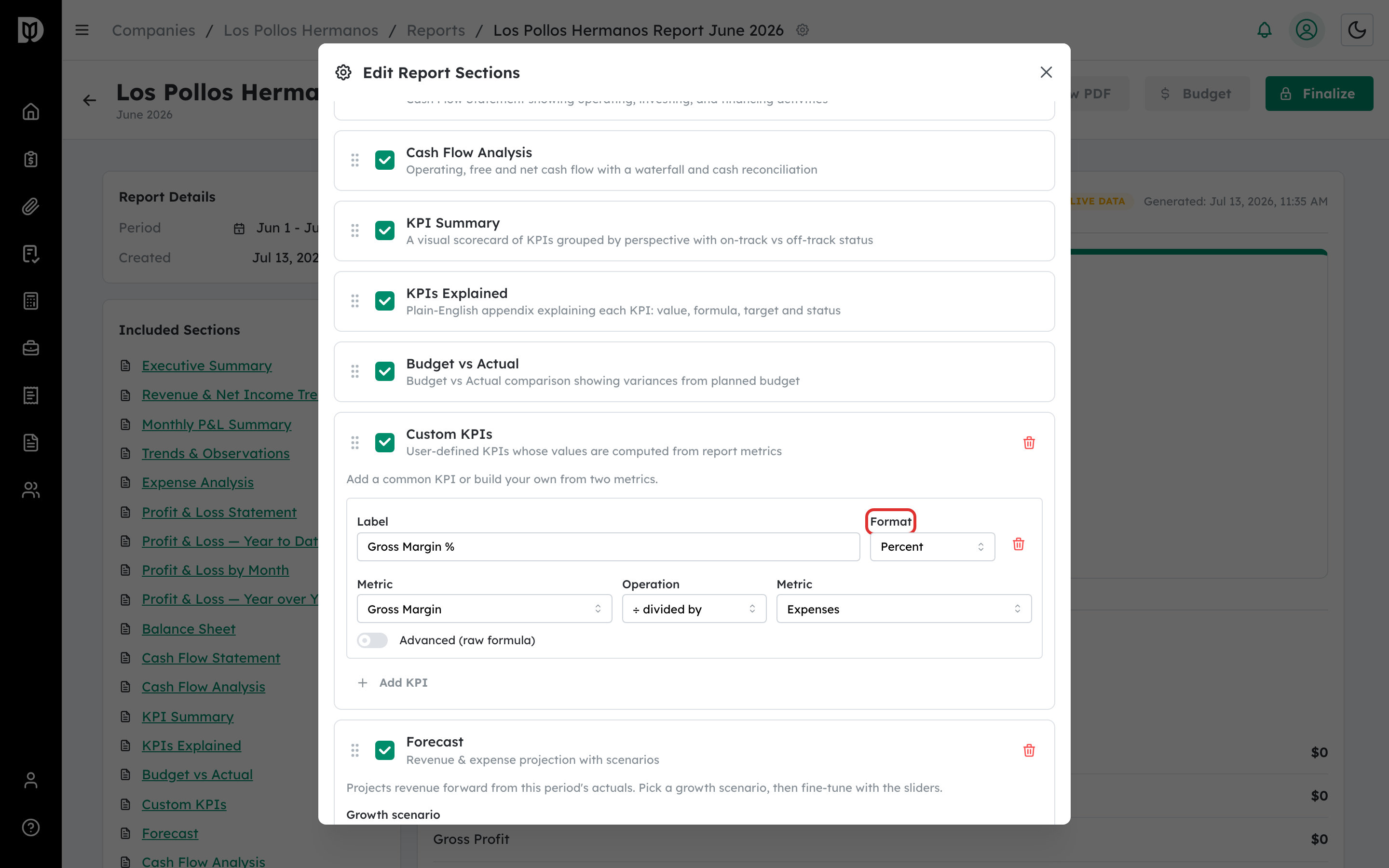Open the briefcase sidebar icon

click(31, 348)
